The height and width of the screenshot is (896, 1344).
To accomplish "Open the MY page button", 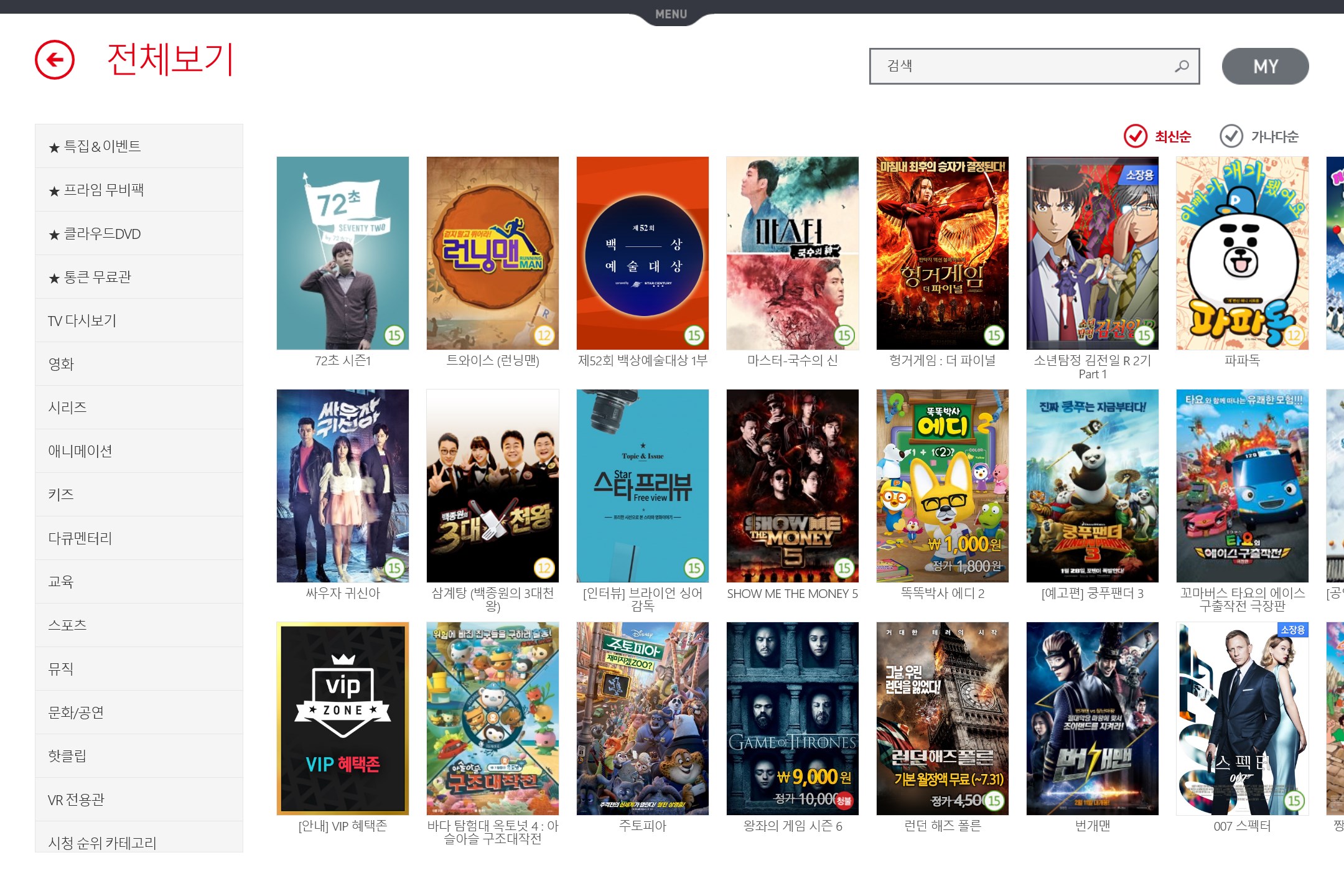I will (1265, 67).
